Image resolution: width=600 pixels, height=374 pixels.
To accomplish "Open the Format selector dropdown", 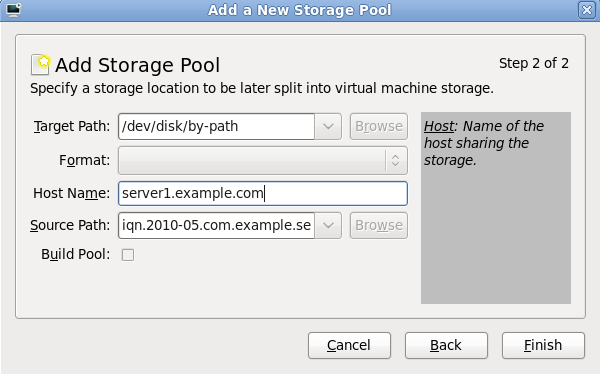I will [263, 160].
